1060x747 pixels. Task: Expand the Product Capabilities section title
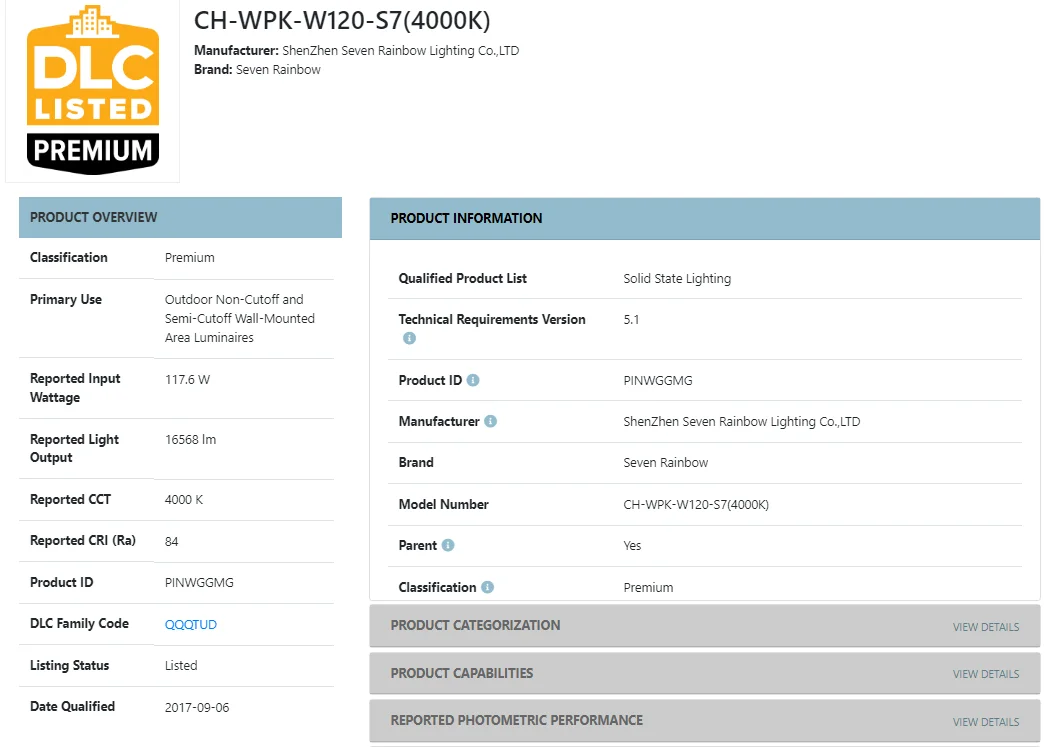[x=461, y=673]
